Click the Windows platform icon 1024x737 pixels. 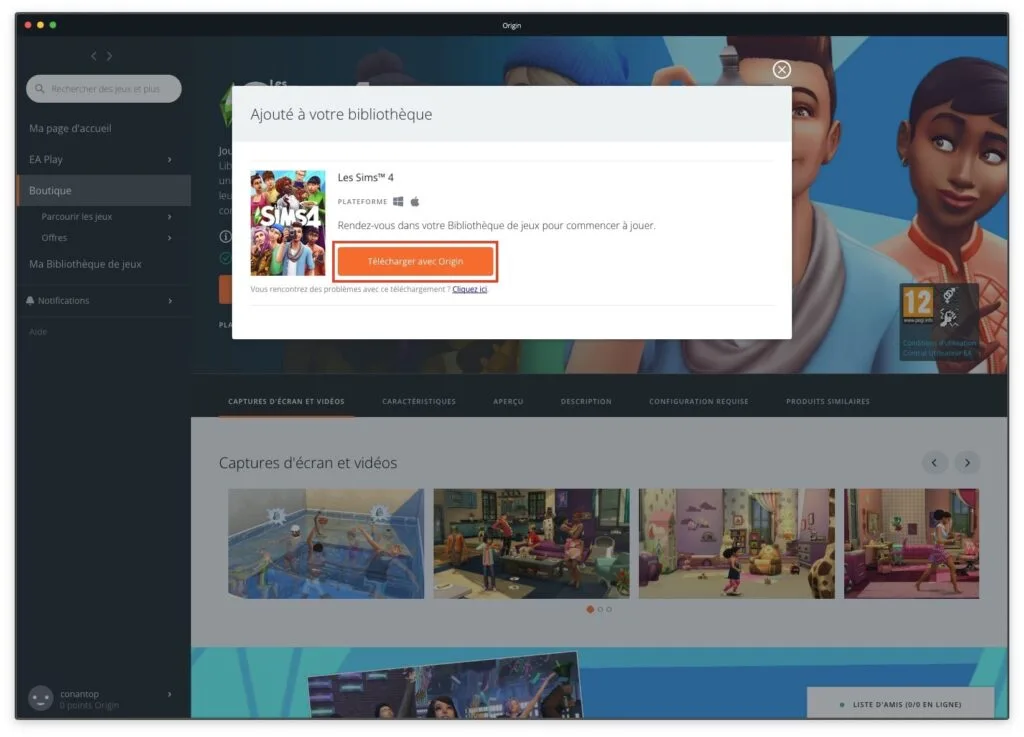[398, 201]
